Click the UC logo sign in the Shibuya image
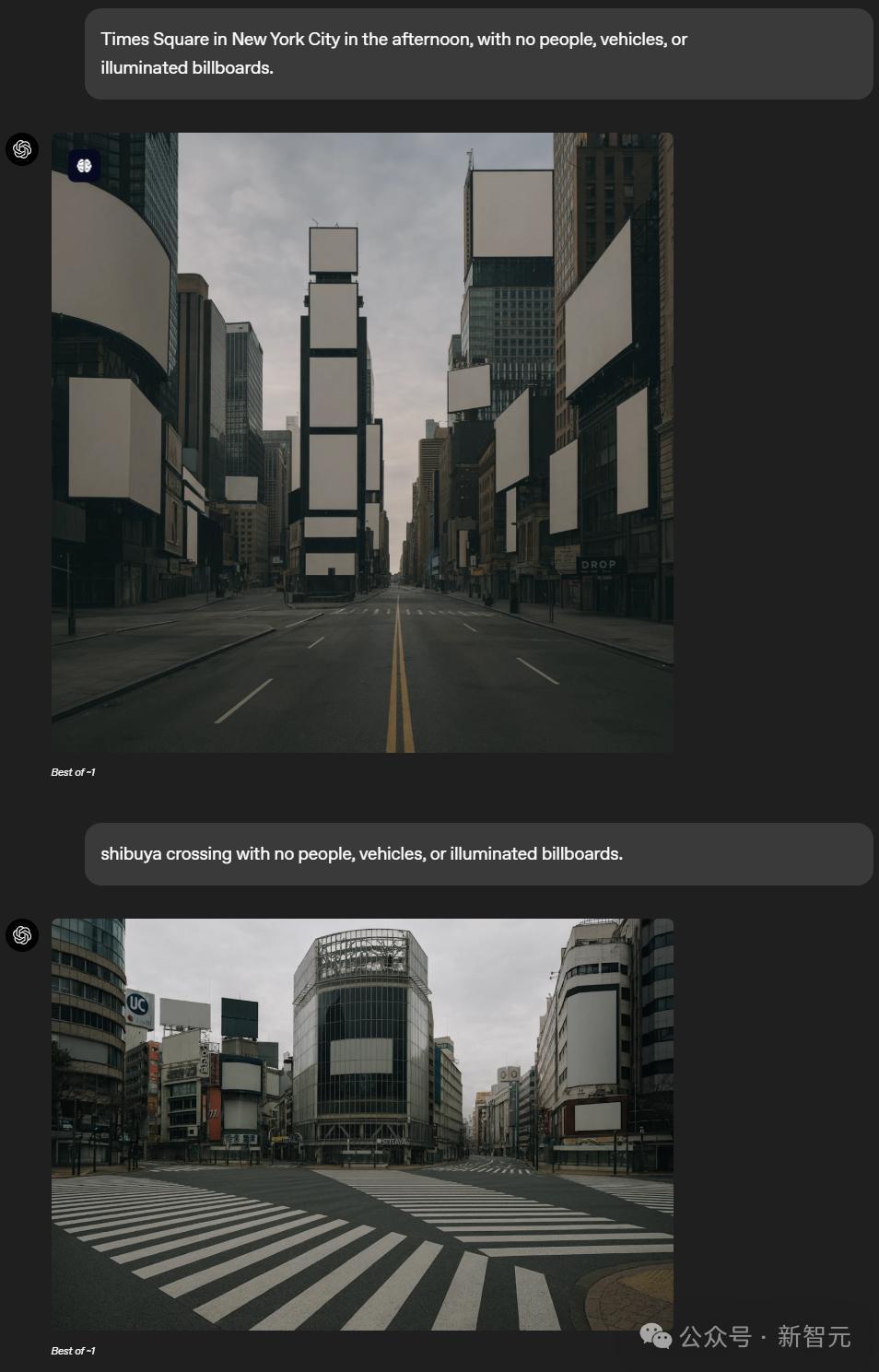This screenshot has height=1372, width=879. point(137,1004)
